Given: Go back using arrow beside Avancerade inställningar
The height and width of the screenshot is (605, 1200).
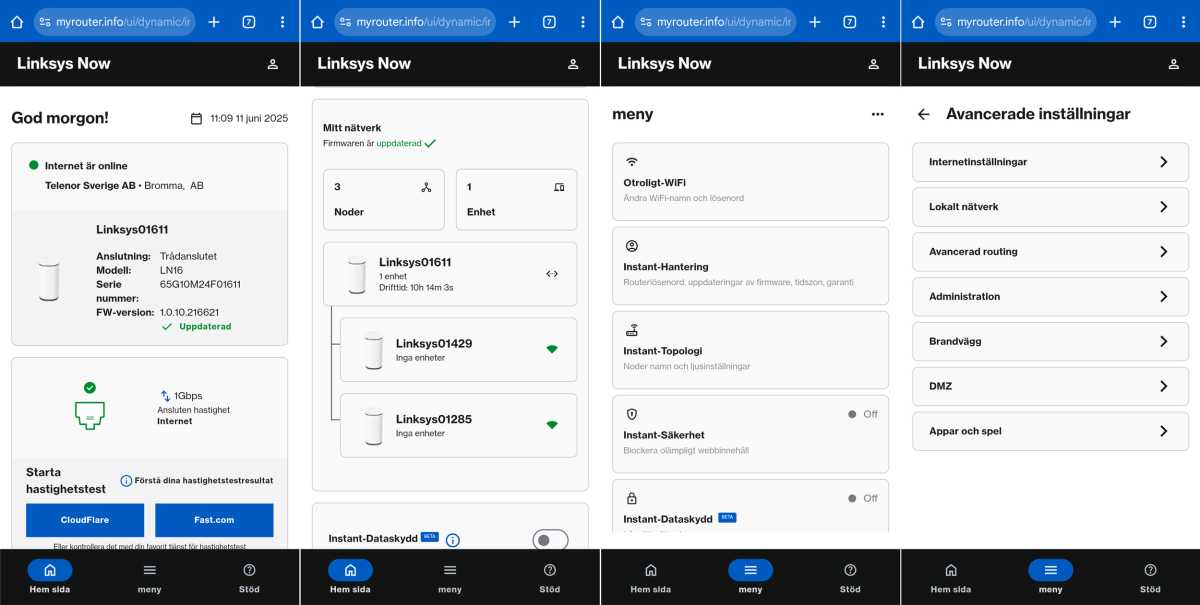Looking at the screenshot, I should (923, 115).
